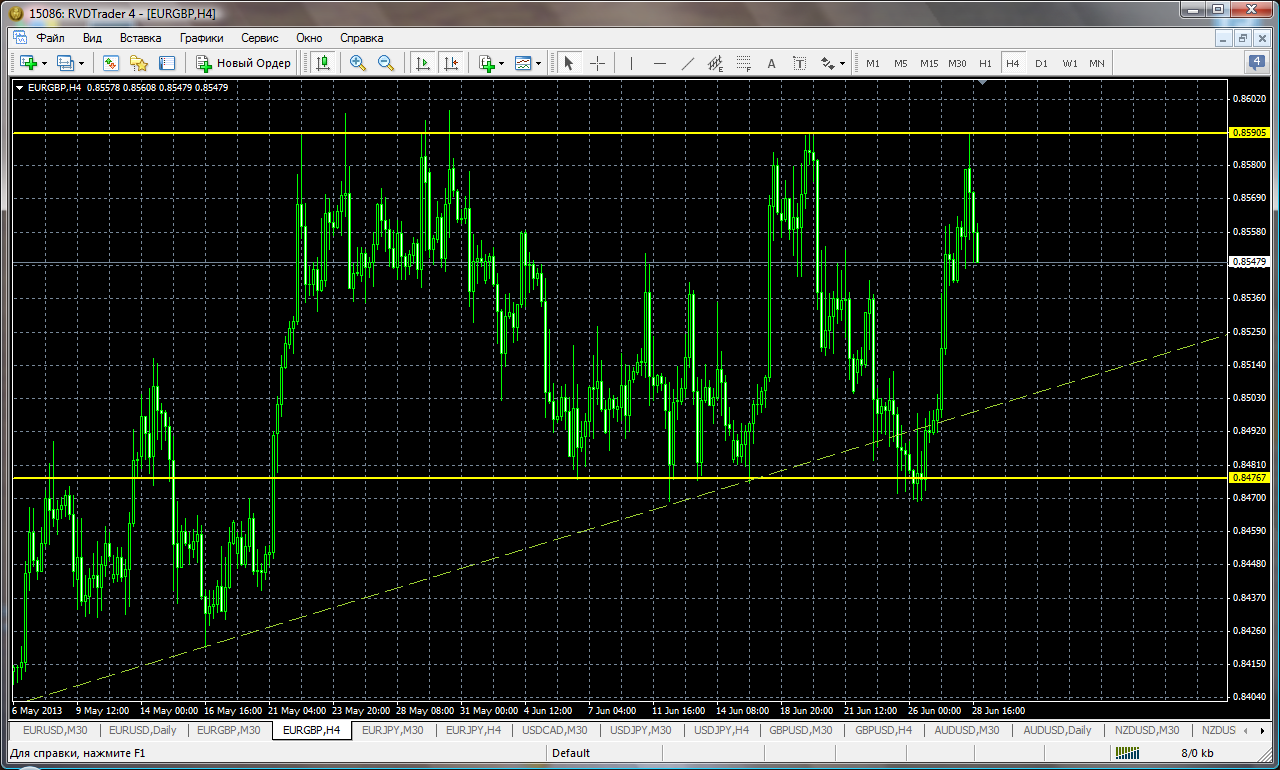Open the Файл menu
This screenshot has width=1280, height=770.
50,38
